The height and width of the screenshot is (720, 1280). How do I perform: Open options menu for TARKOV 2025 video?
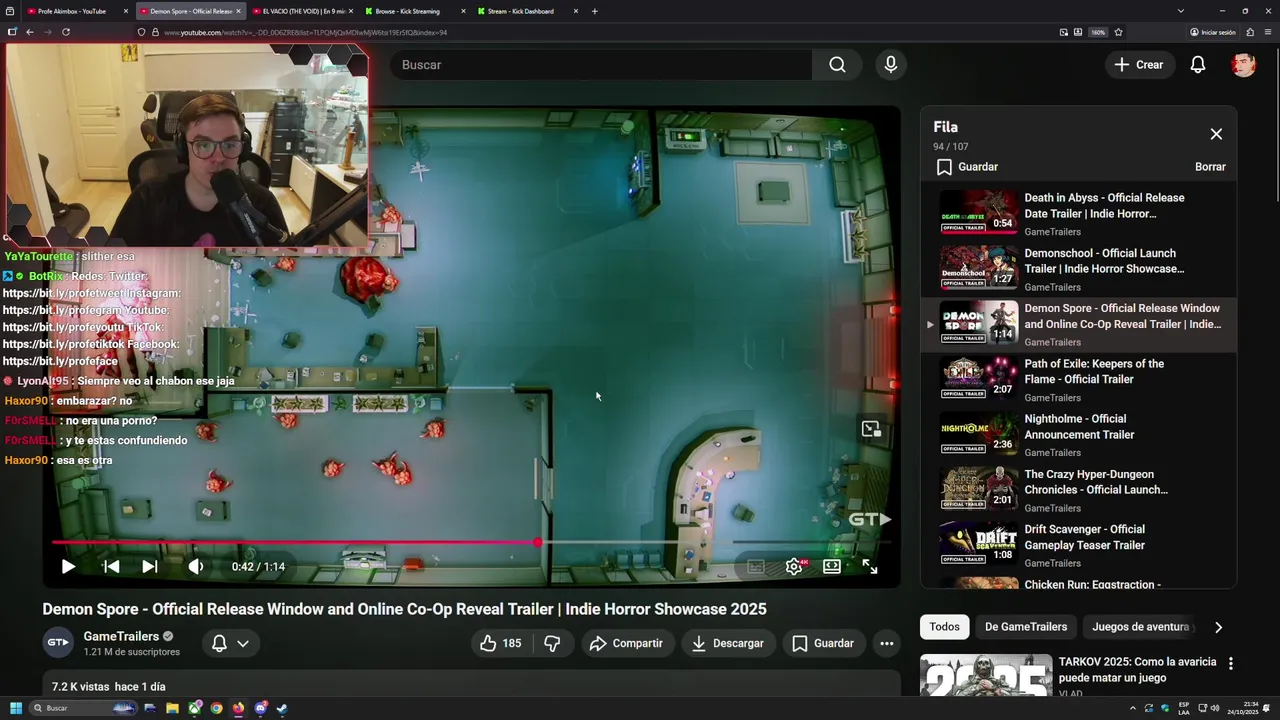pyautogui.click(x=1231, y=663)
